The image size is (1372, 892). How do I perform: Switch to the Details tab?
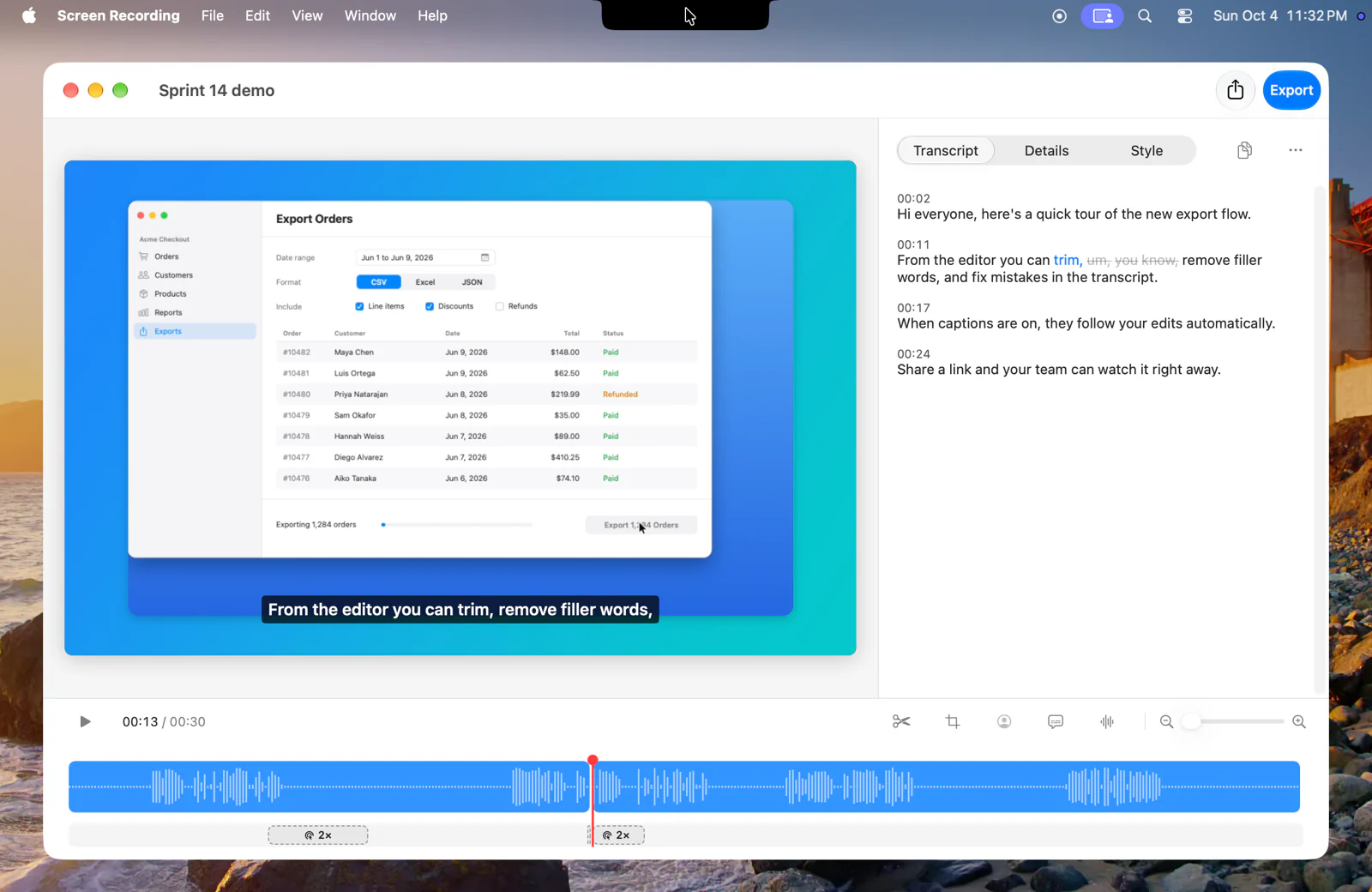tap(1046, 150)
